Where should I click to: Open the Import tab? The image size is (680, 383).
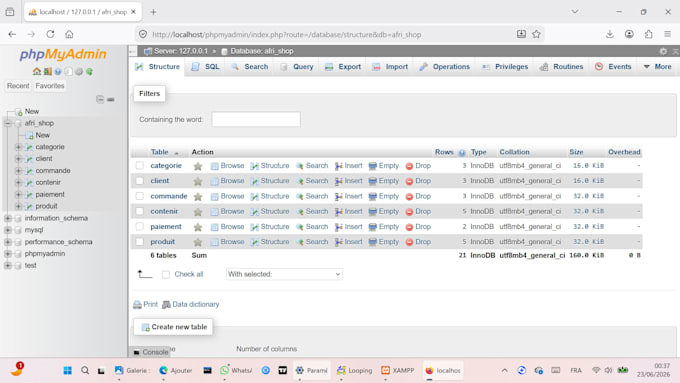point(390,67)
